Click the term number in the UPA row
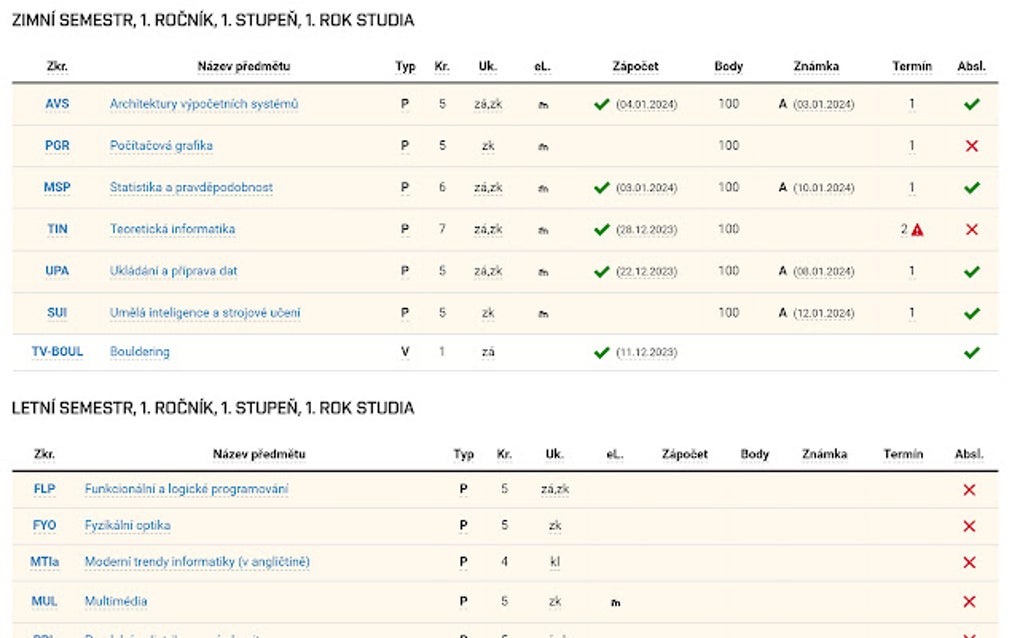The width and height of the screenshot is (1020, 638). (912, 271)
